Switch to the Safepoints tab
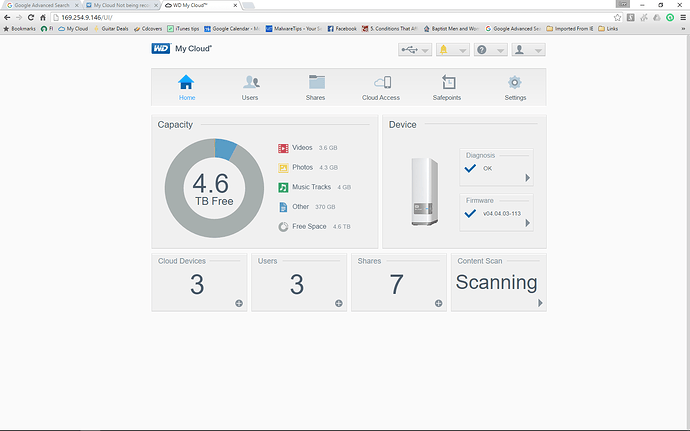The height and width of the screenshot is (431, 690). [x=447, y=87]
